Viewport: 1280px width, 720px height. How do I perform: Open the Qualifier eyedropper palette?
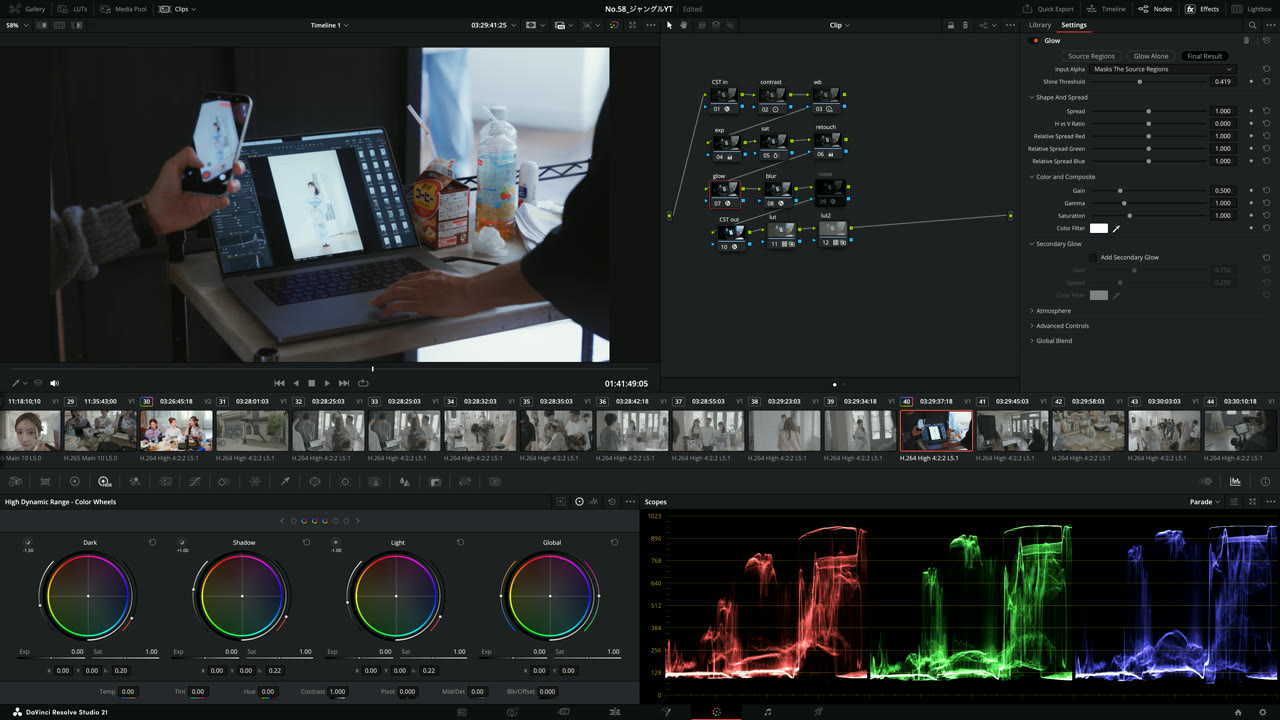tap(285, 482)
